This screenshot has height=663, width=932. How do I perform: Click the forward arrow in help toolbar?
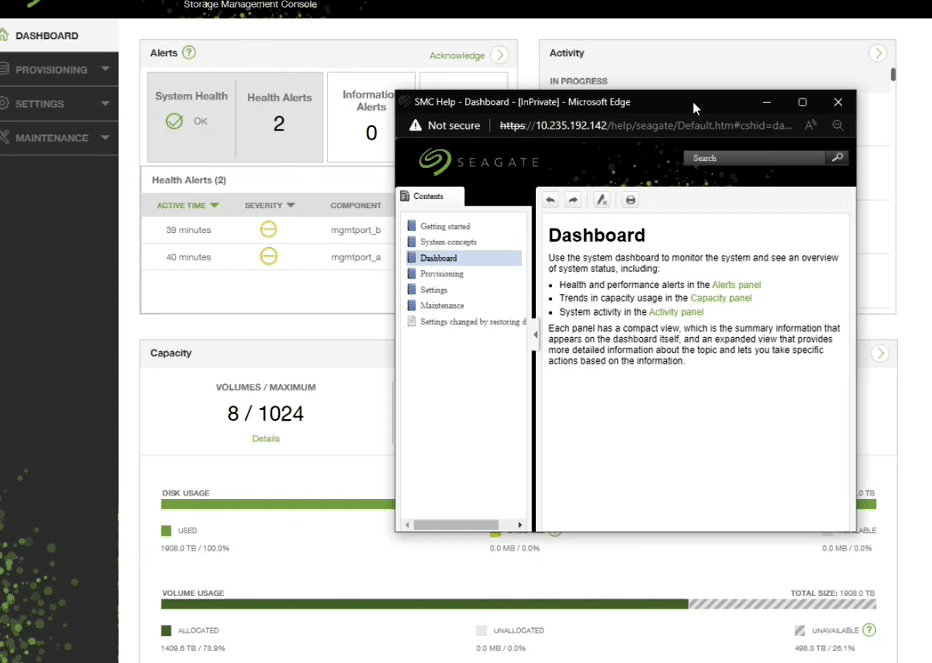coord(573,200)
